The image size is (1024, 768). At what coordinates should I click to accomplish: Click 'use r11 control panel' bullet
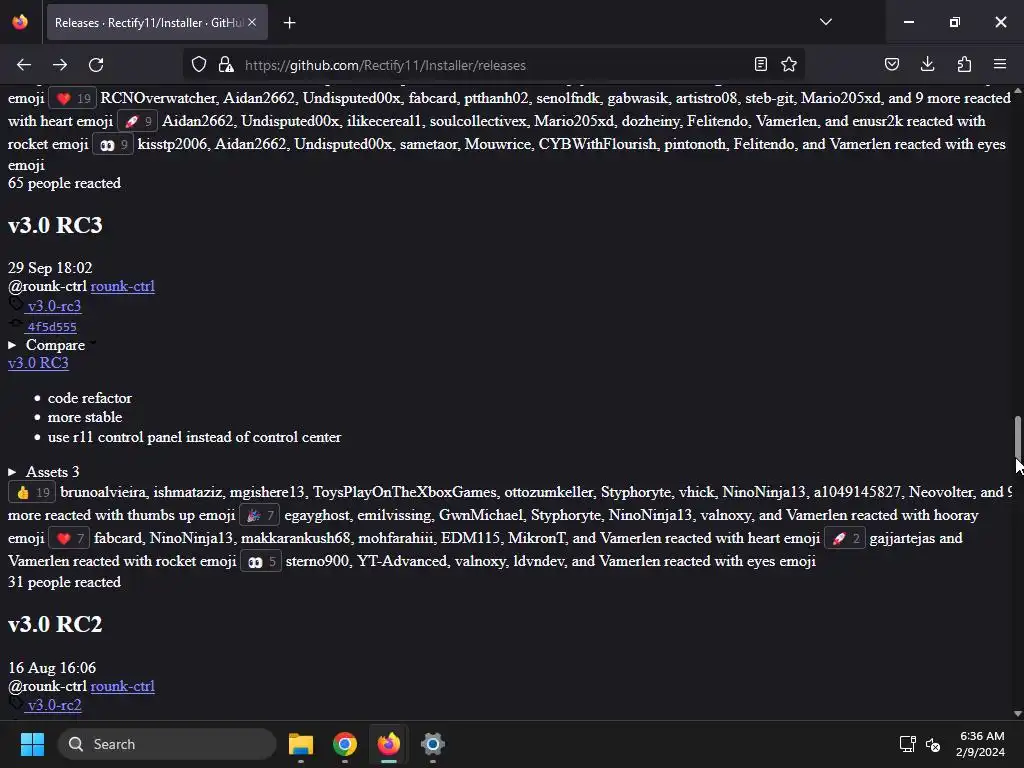click(195, 437)
